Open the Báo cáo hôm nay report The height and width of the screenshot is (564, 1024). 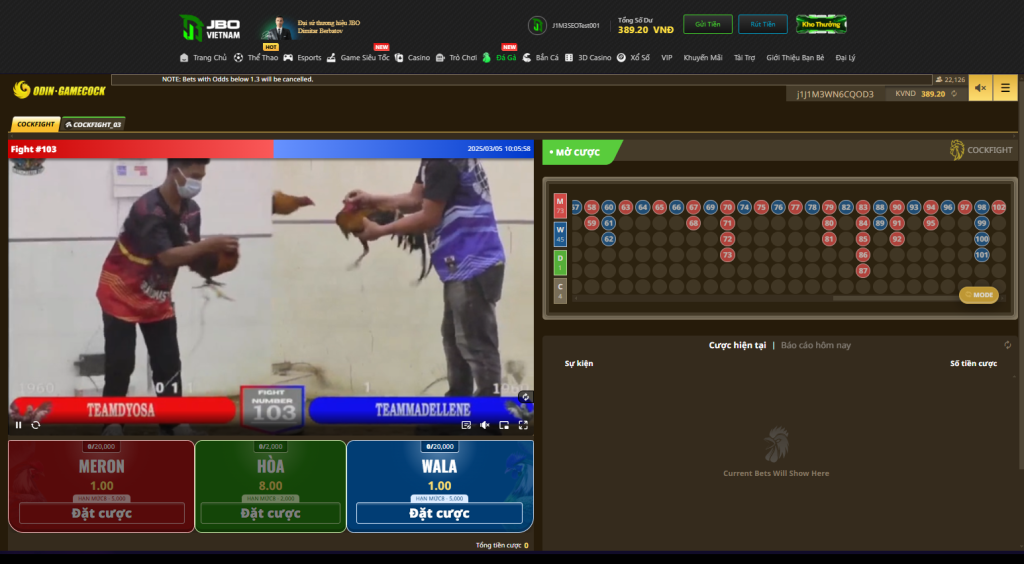[816, 345]
